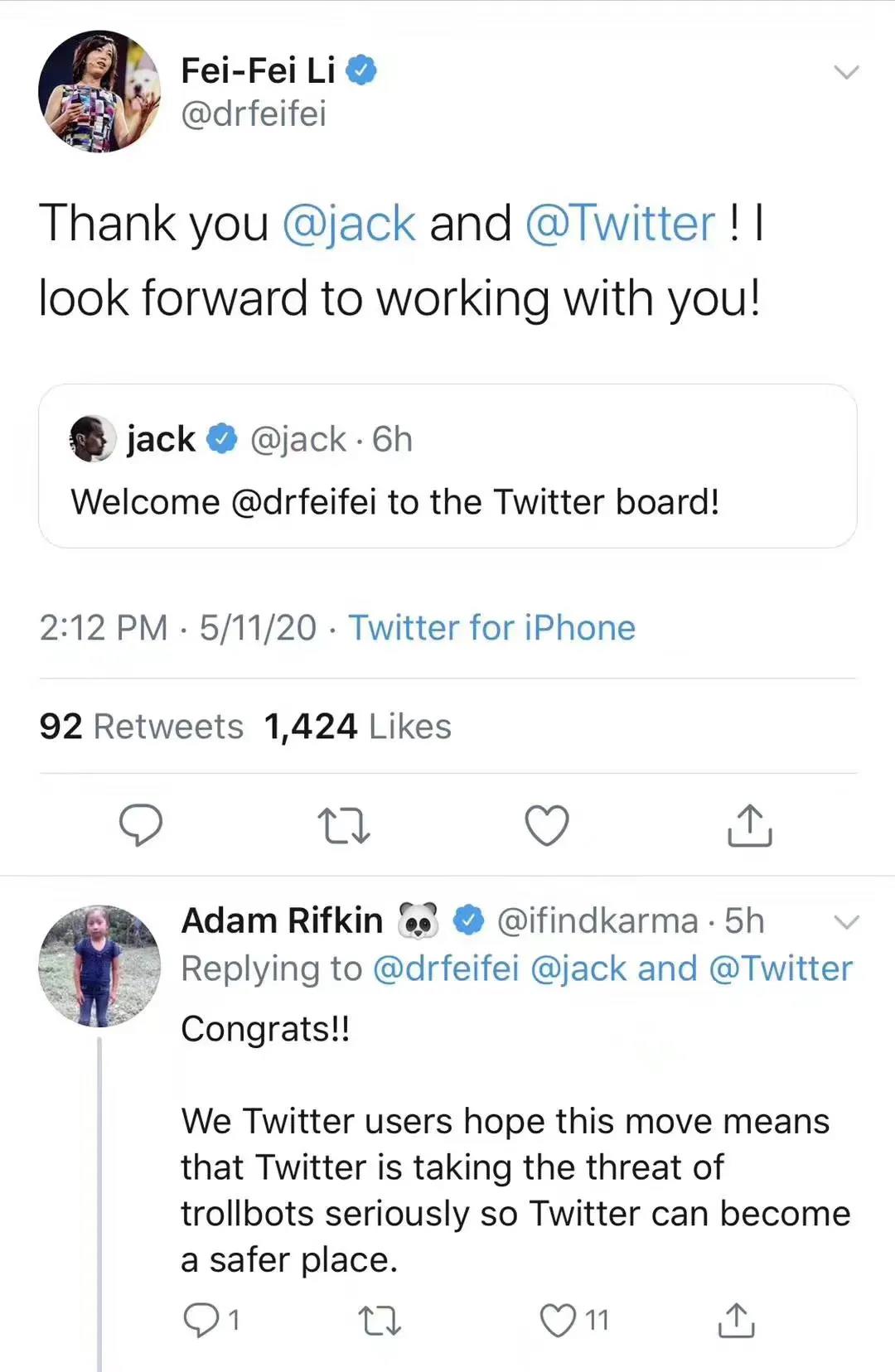The height and width of the screenshot is (1372, 895).
Task: Retweet the main tweet by @drfeifei
Action: tap(344, 825)
